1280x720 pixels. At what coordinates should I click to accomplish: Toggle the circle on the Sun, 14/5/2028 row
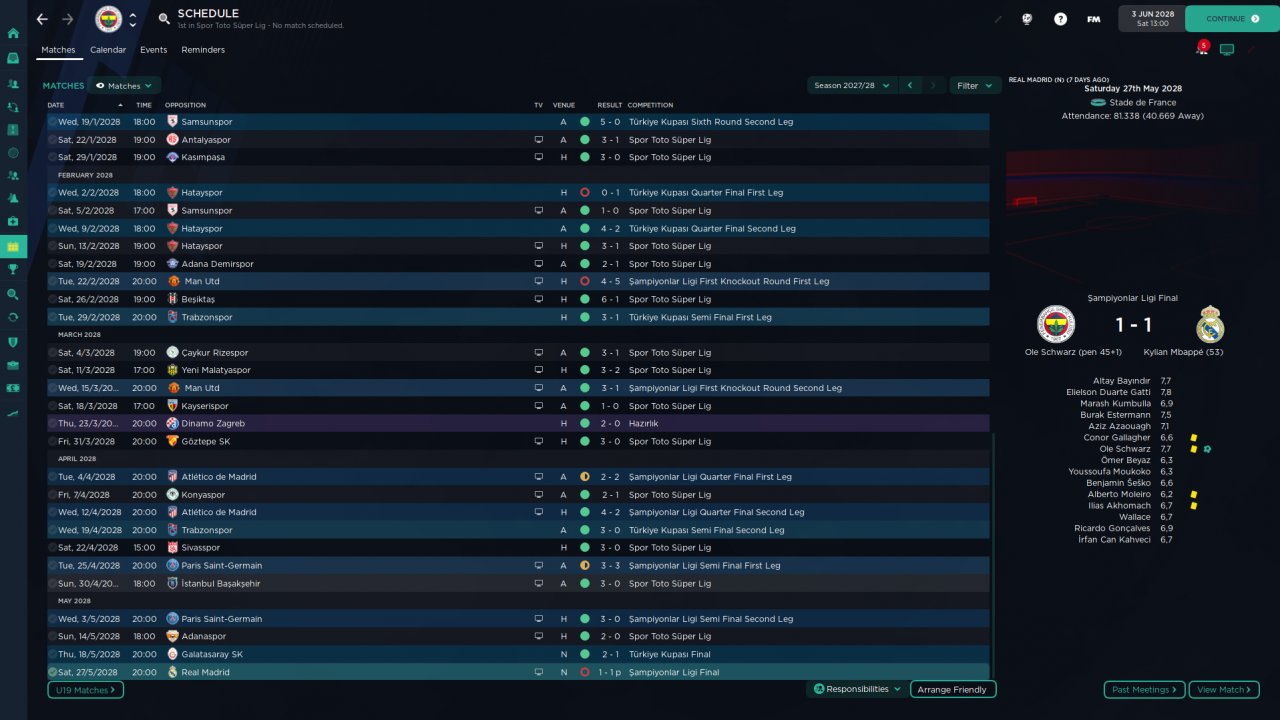coord(52,636)
